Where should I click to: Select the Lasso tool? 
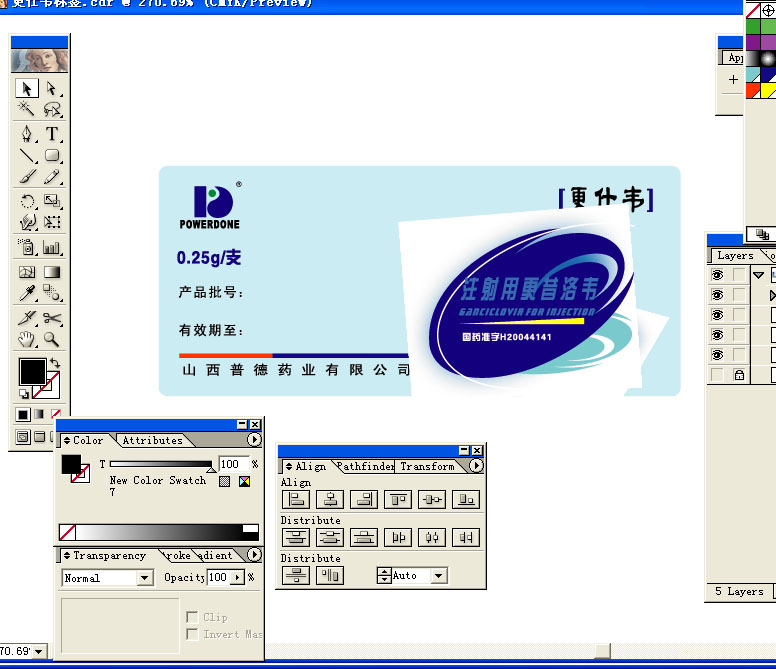pos(51,109)
